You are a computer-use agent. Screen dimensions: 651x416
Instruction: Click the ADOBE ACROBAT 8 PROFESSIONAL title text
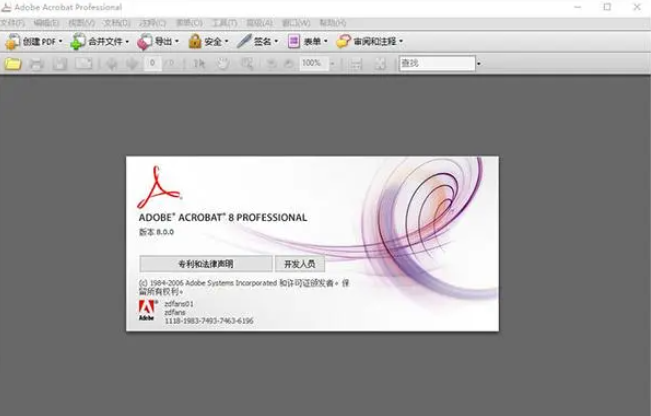coord(223,218)
